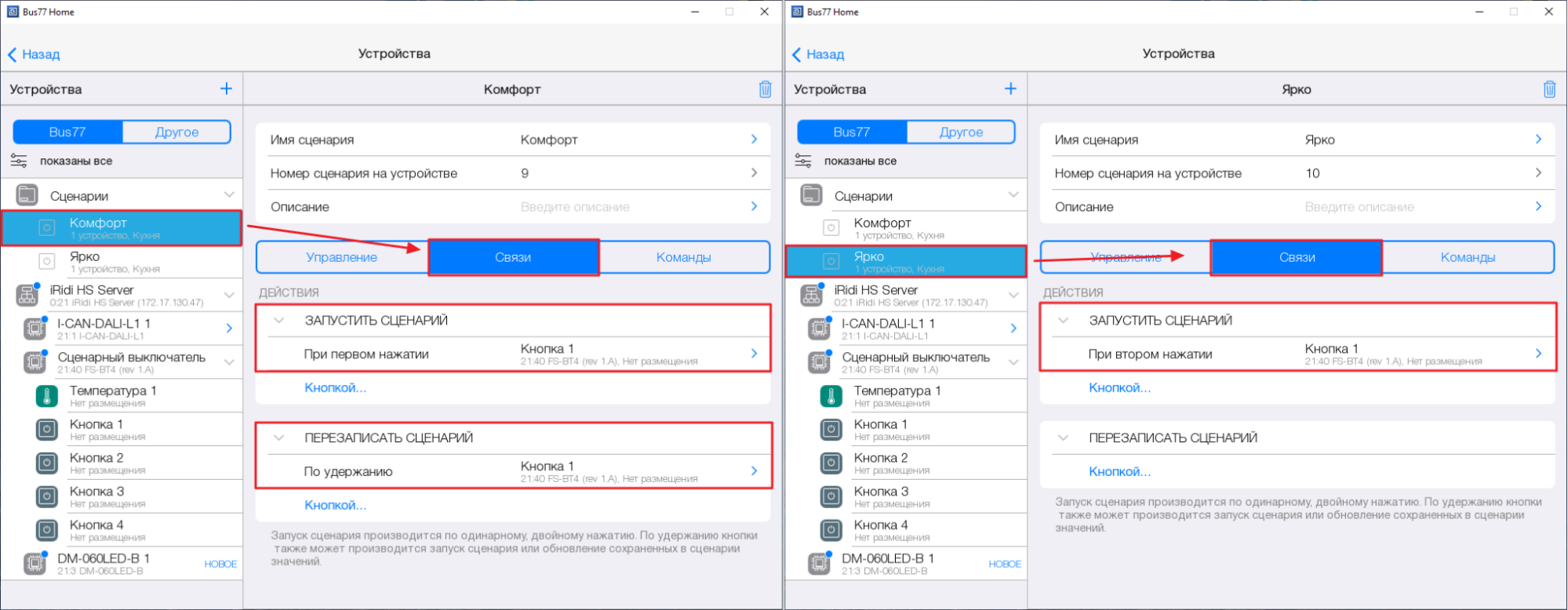Switch to Другое segment in the Комфорт window
The width and height of the screenshot is (1568, 610).
click(176, 132)
